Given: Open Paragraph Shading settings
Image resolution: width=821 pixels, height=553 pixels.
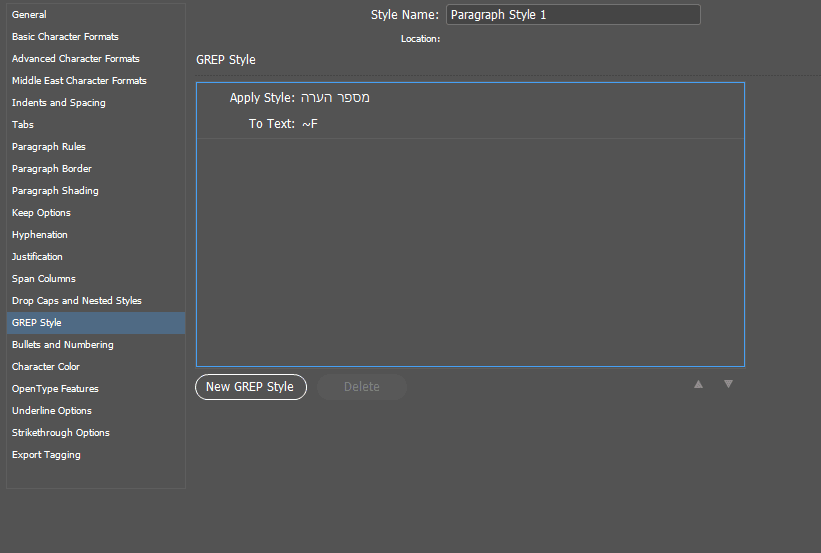Looking at the screenshot, I should coord(55,191).
